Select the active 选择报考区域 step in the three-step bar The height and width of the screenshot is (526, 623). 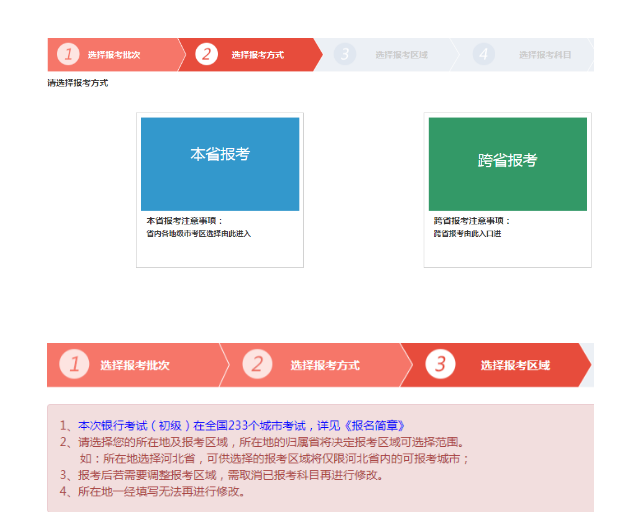515,366
